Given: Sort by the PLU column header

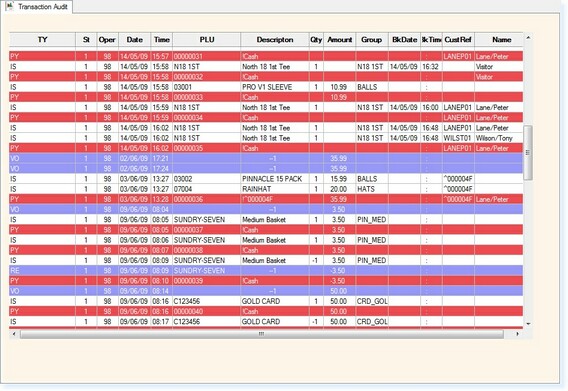Looking at the screenshot, I should [x=206, y=39].
